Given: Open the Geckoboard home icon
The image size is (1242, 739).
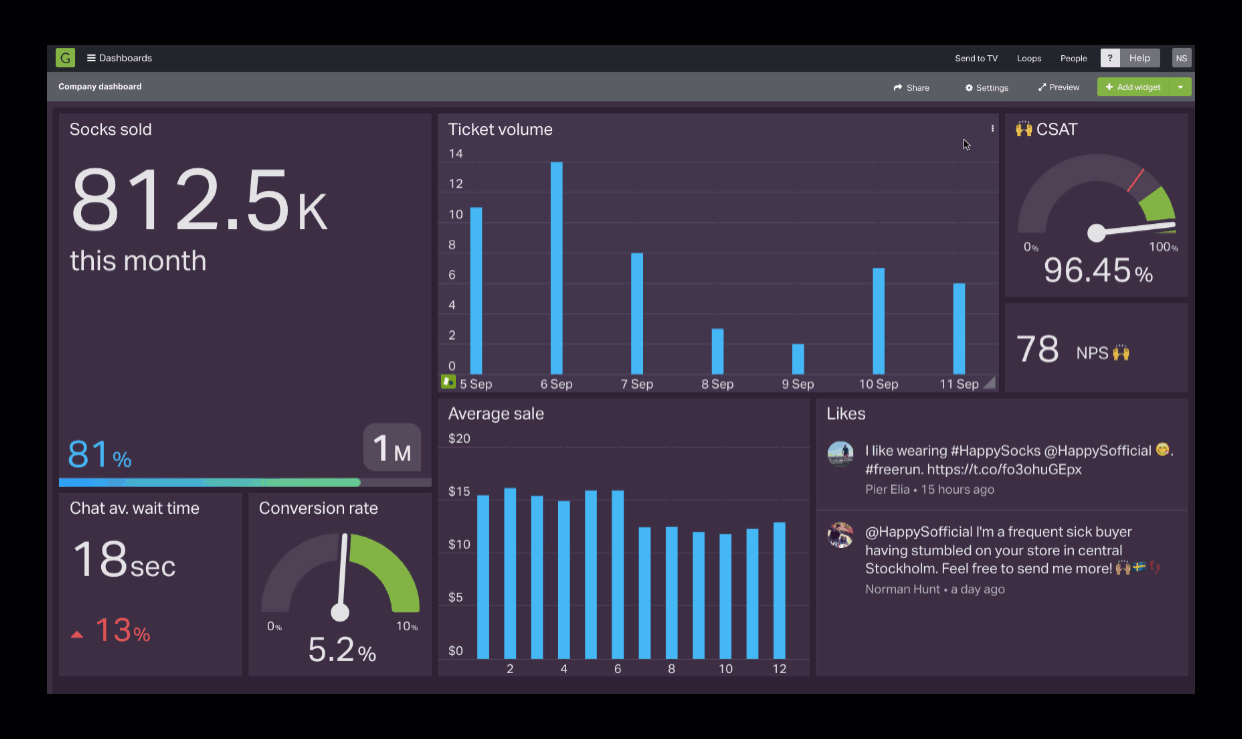Looking at the screenshot, I should (x=64, y=58).
